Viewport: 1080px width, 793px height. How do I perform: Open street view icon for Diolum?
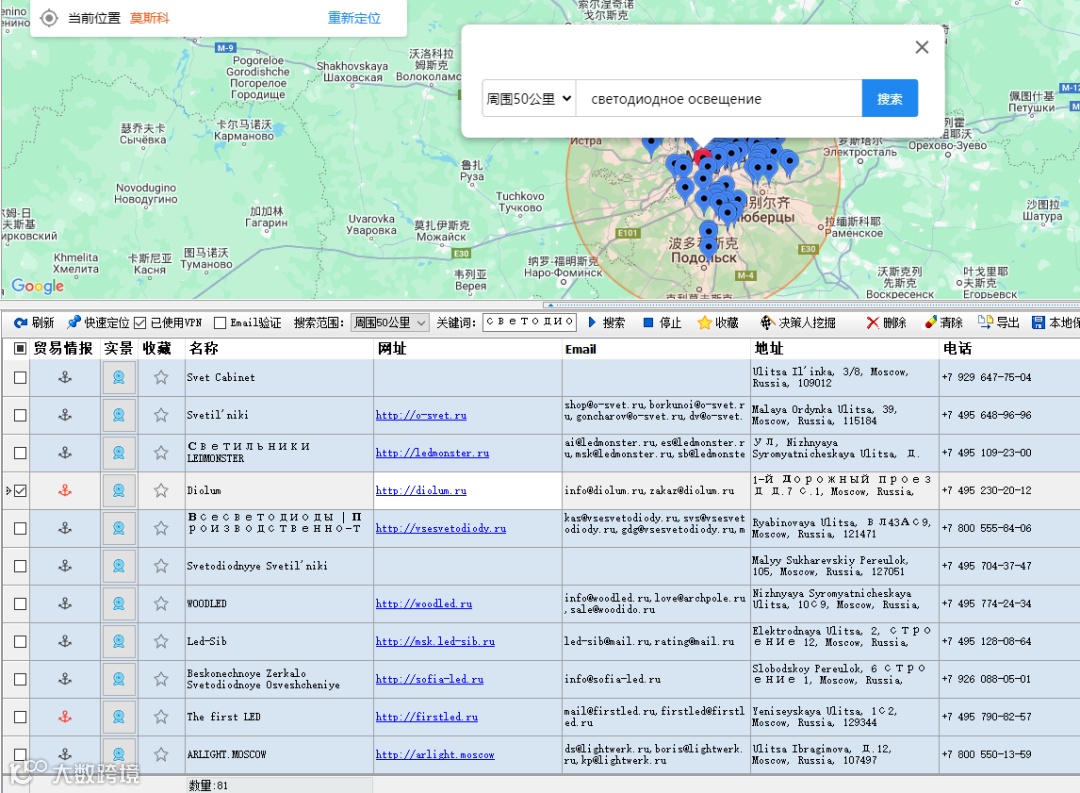[x=118, y=491]
